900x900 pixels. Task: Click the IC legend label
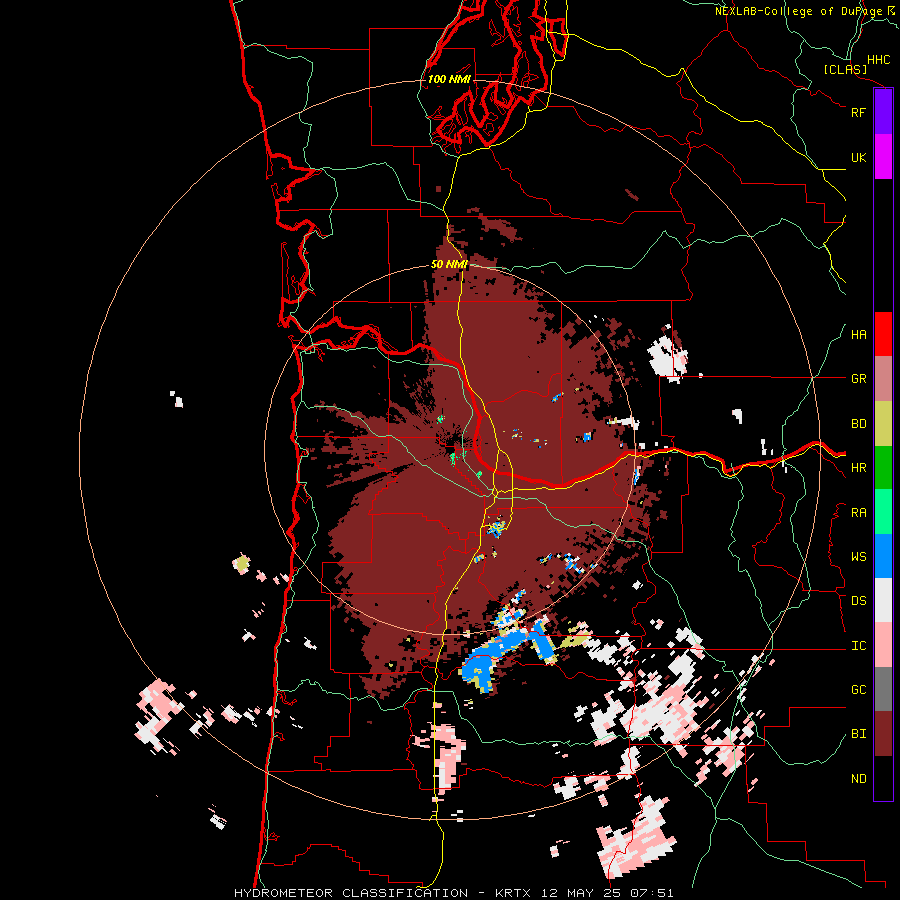point(858,646)
